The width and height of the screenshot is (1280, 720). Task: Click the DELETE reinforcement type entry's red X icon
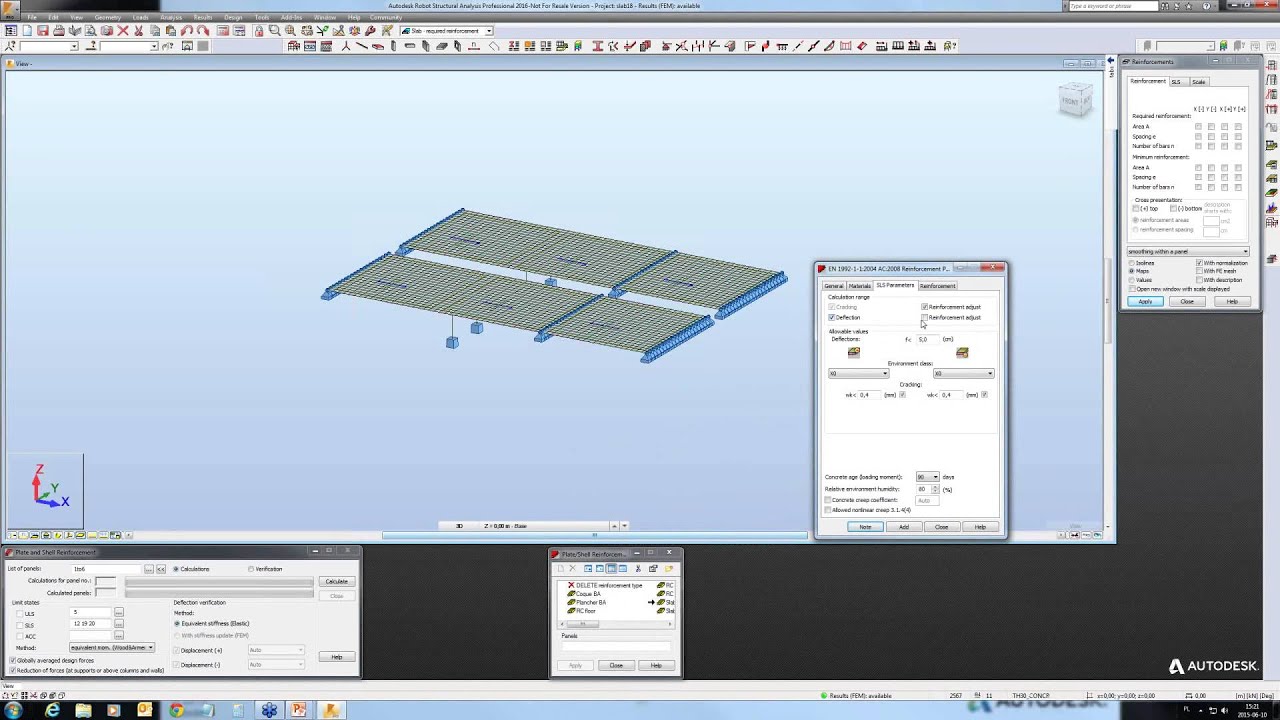tap(572, 585)
